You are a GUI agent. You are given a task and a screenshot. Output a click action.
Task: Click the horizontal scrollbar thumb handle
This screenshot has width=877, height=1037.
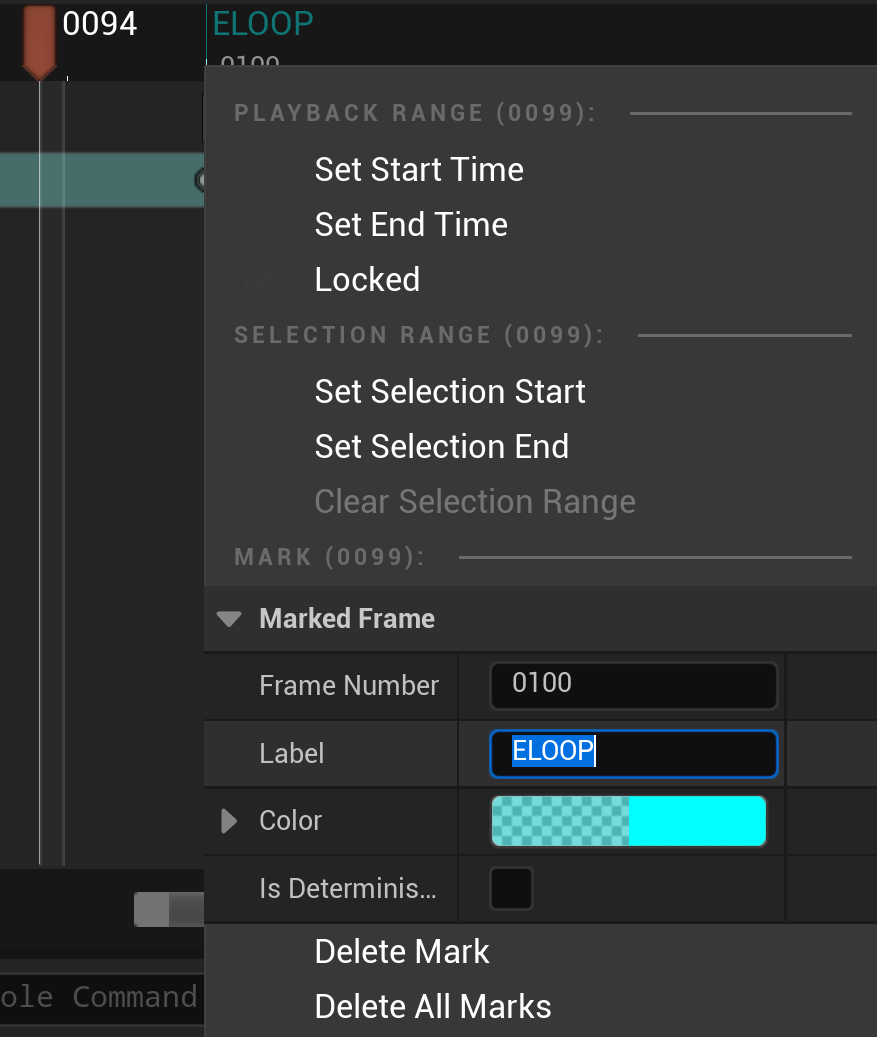point(168,909)
